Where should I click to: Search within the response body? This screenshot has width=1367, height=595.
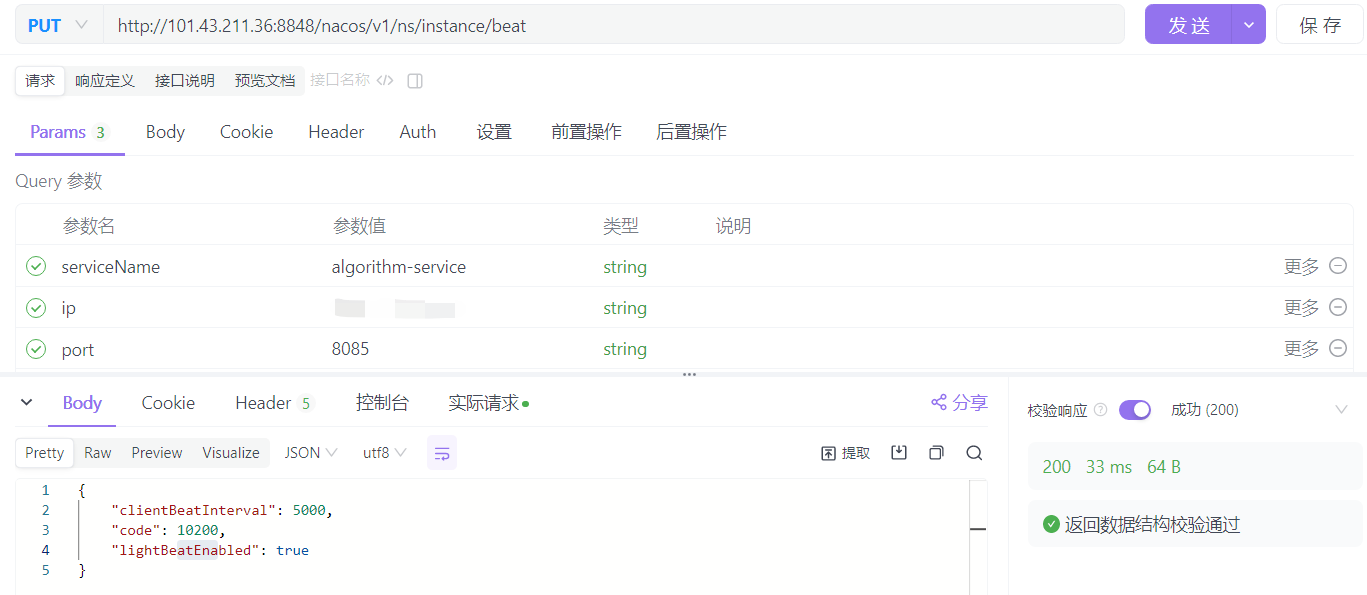coord(973,452)
